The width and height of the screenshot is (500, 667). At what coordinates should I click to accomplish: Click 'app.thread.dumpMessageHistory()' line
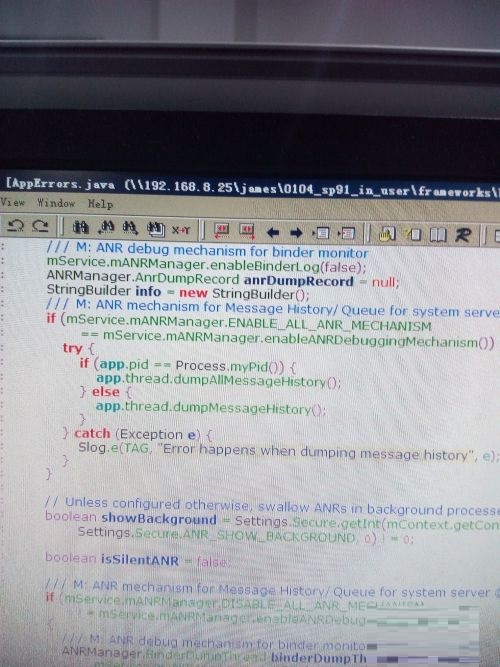[211, 408]
